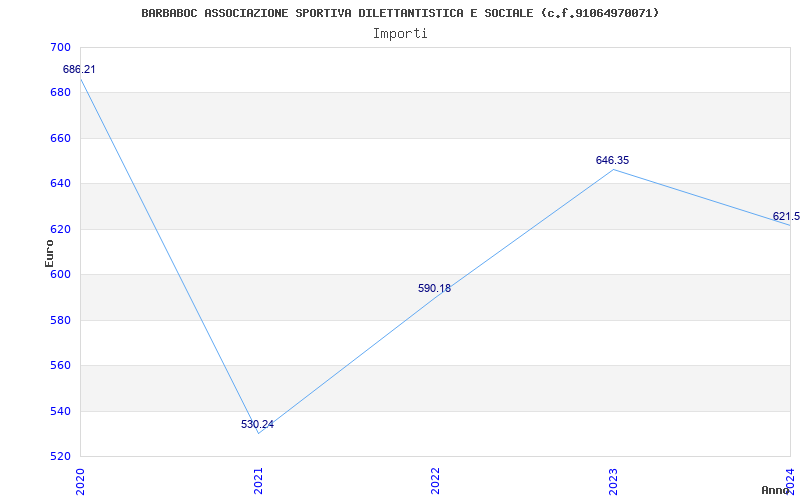Click the 621.5 data point label
Screen dimensions: 800x500
click(786, 216)
